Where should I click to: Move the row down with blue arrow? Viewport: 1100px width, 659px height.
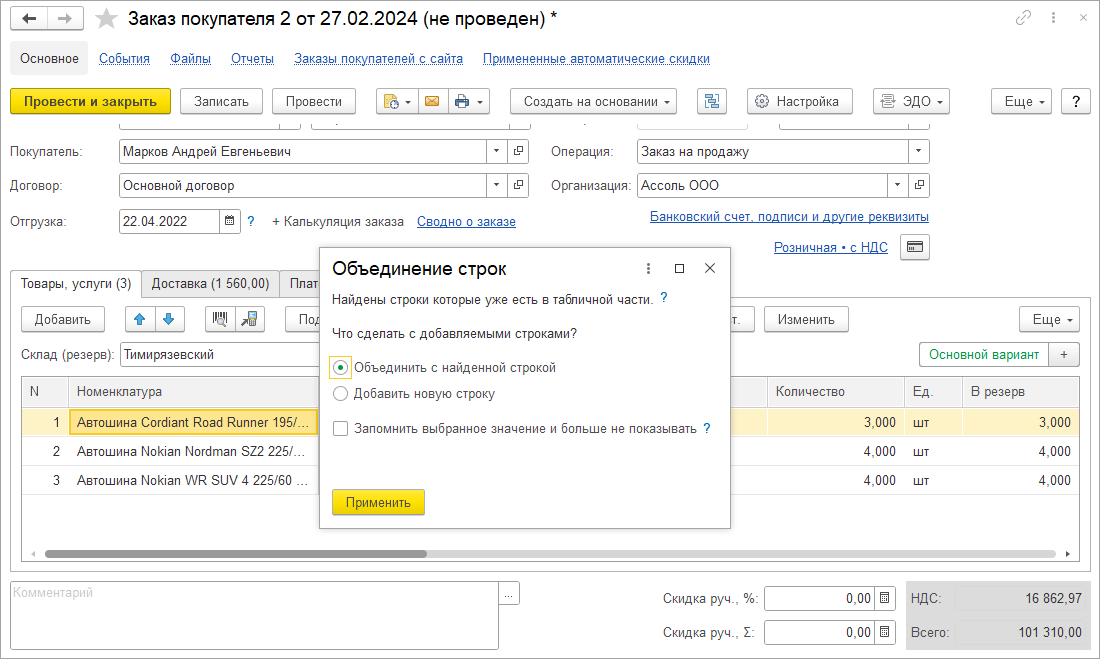169,319
